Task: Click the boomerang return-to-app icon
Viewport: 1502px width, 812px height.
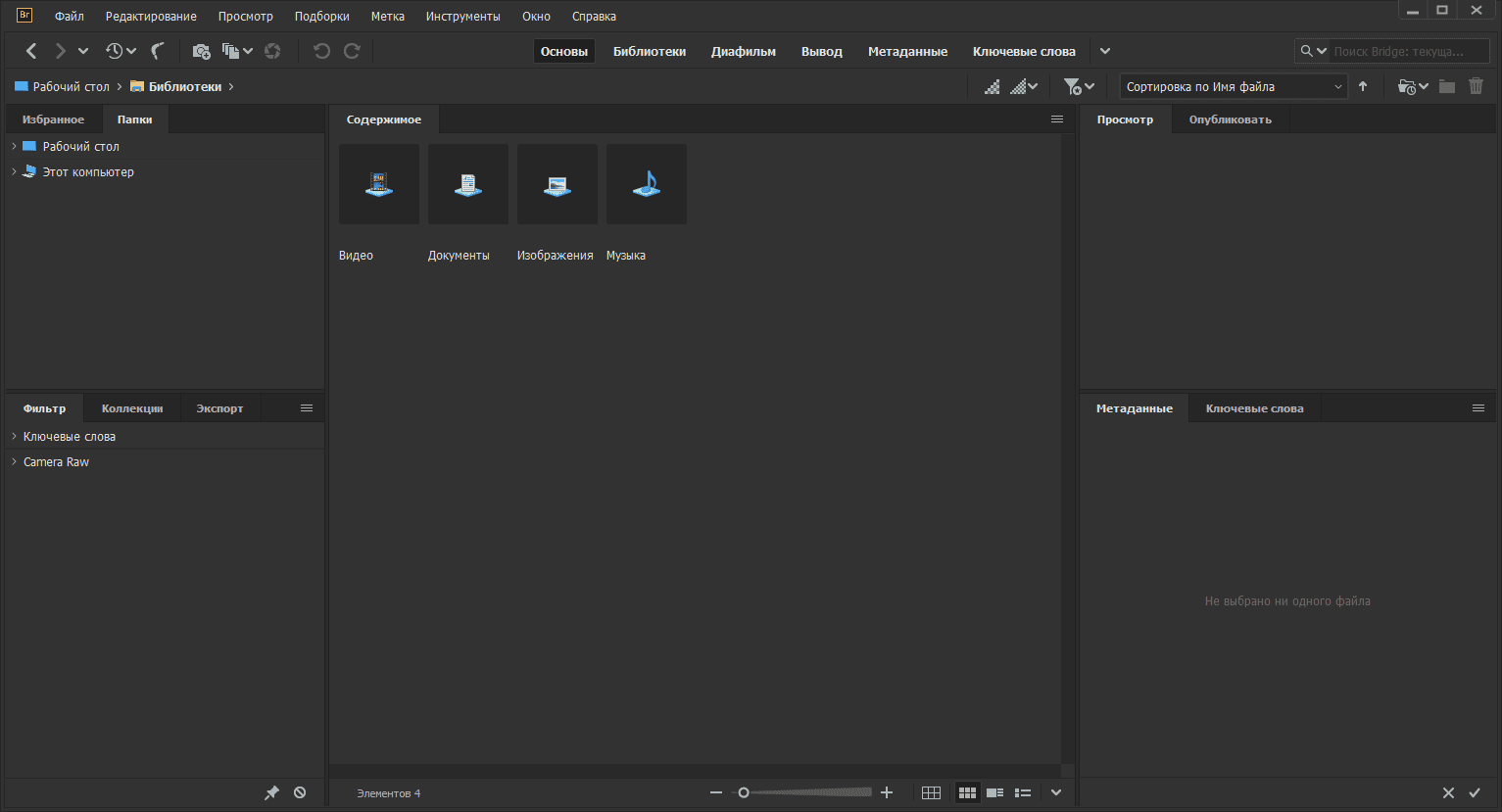Action: pos(158,51)
